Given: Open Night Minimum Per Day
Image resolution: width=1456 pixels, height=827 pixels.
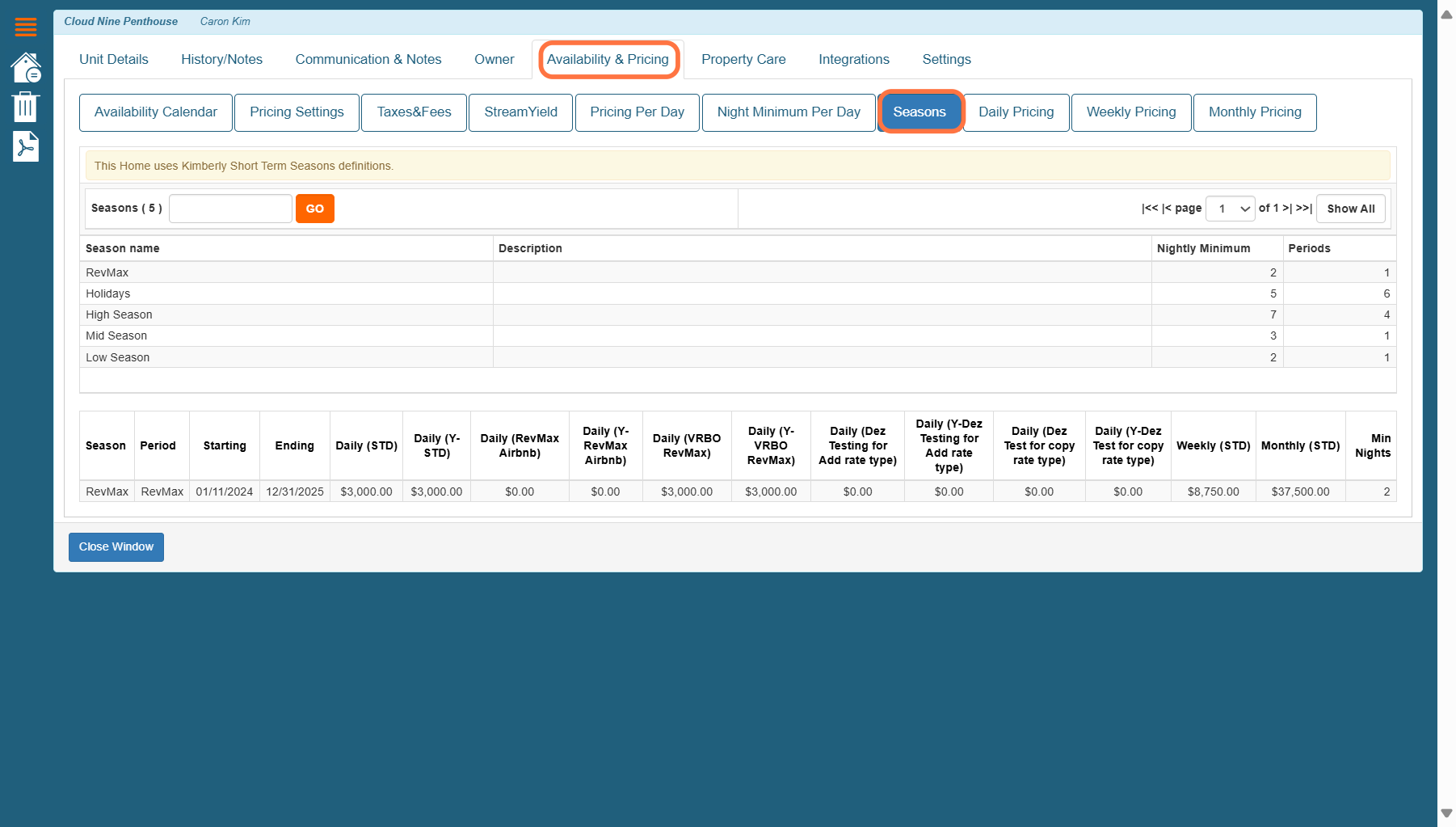Looking at the screenshot, I should point(789,112).
